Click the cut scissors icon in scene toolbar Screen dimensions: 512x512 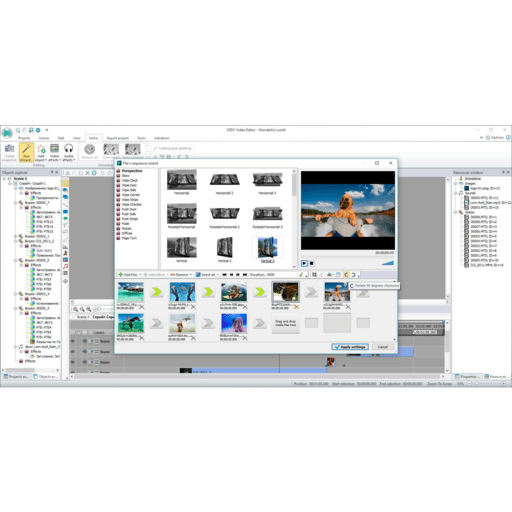68,173
